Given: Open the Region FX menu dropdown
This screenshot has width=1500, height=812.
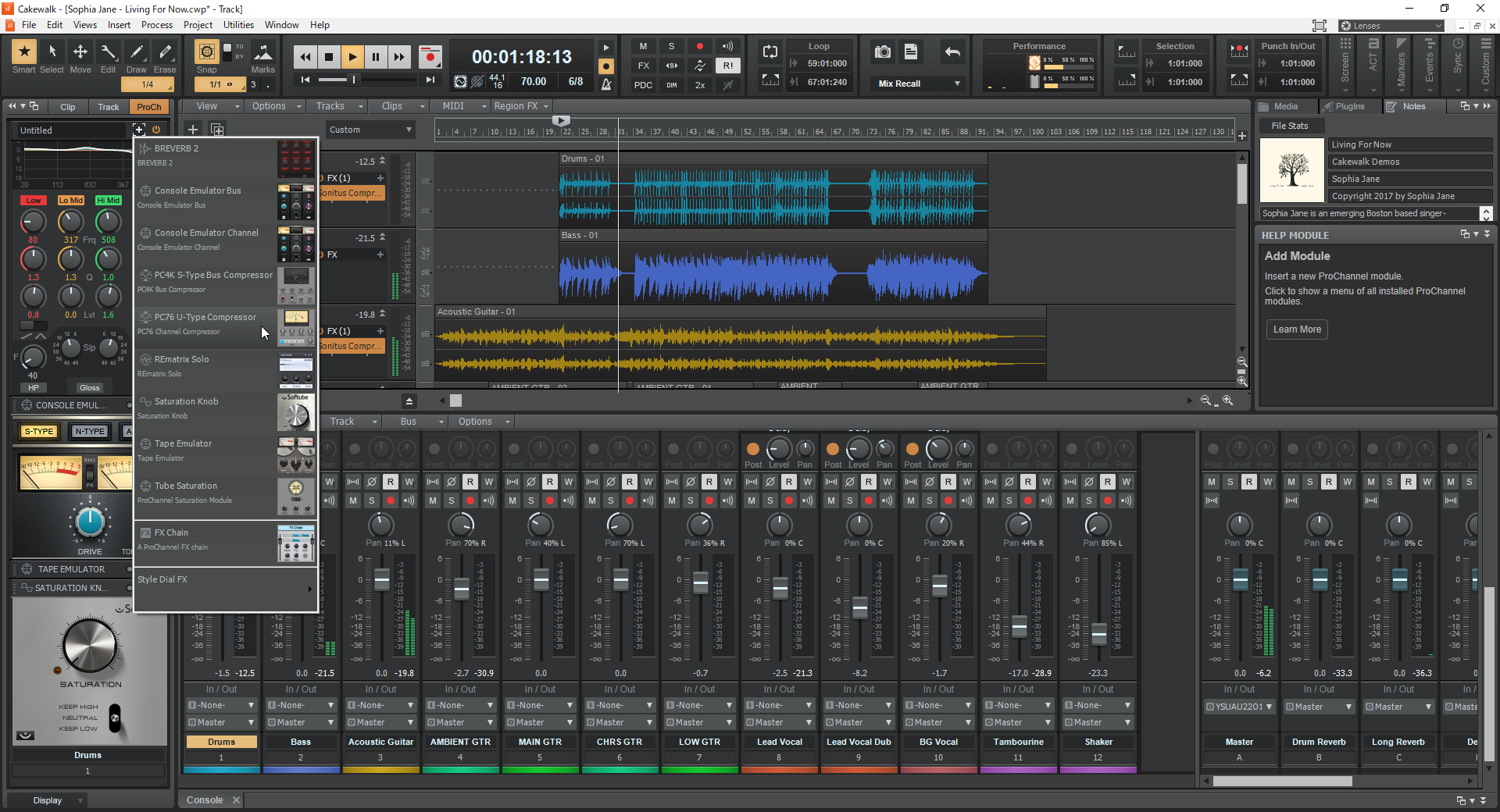Looking at the screenshot, I should (521, 106).
